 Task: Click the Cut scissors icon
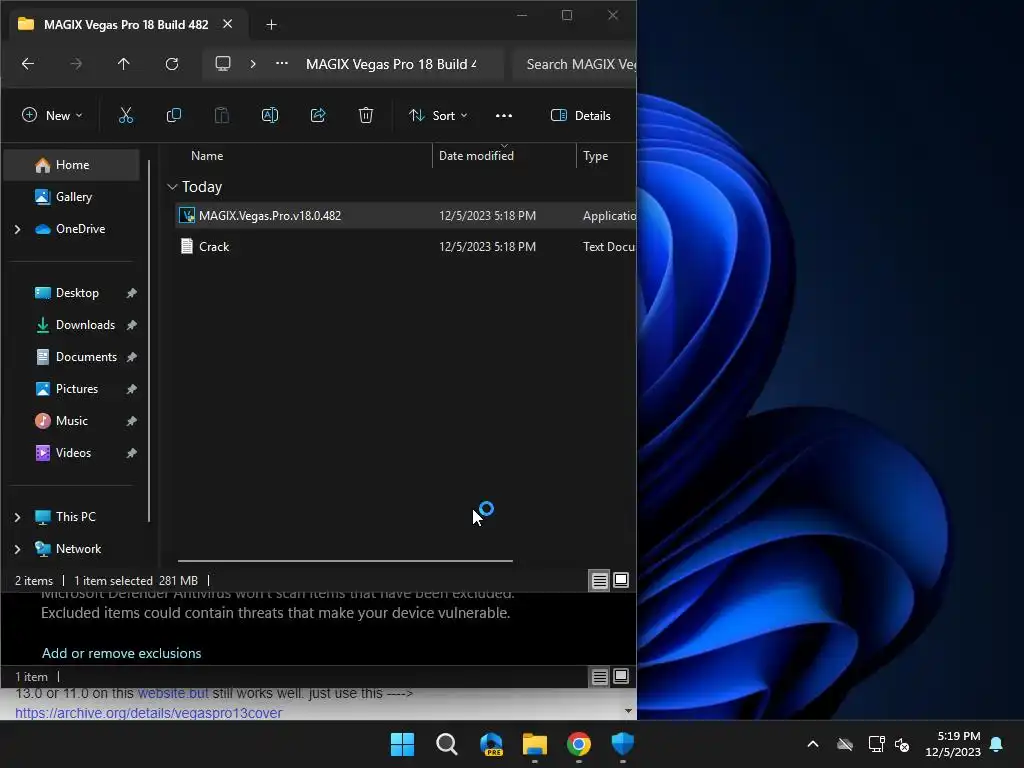[125, 116]
